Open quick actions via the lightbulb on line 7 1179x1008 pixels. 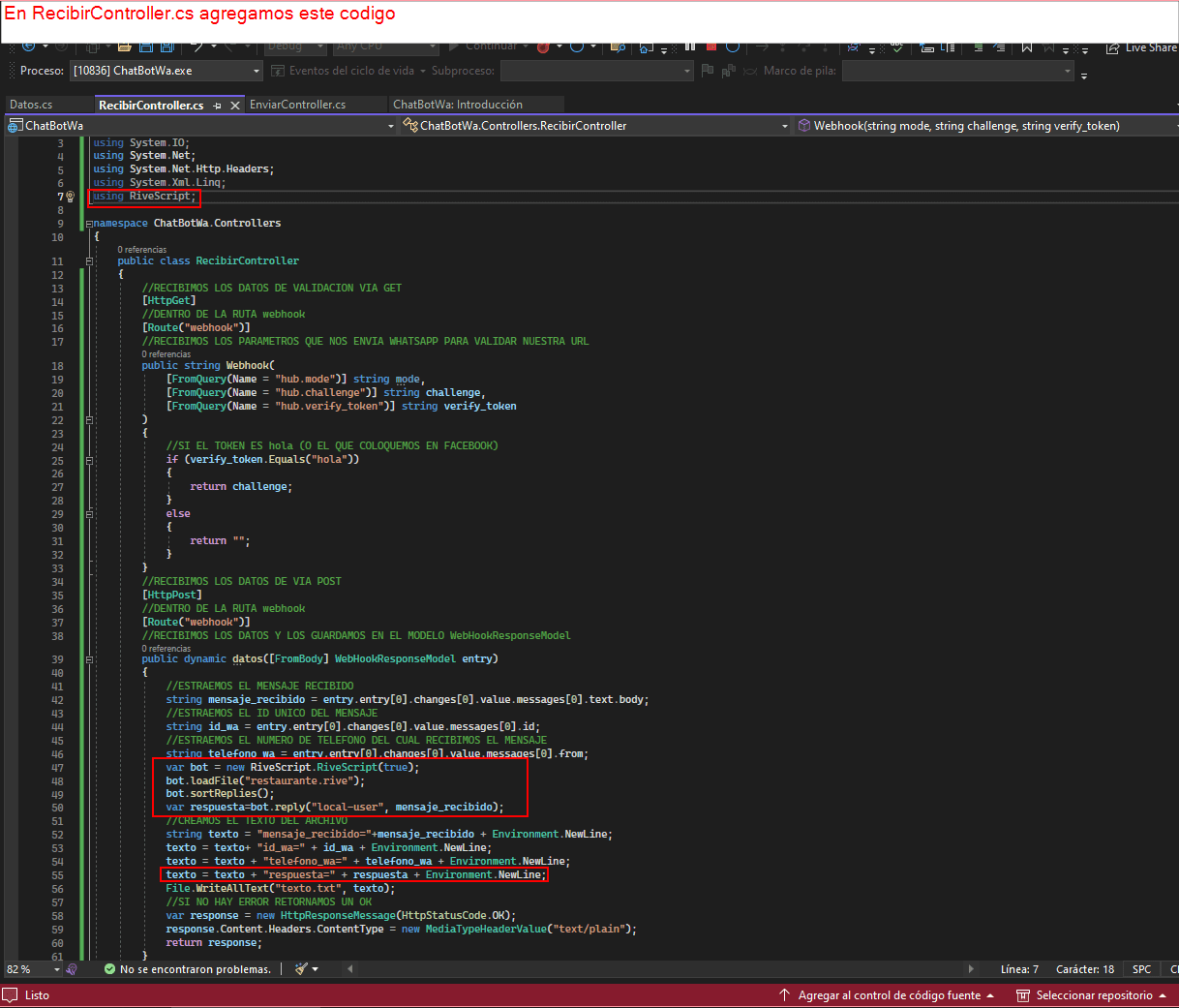(70, 196)
